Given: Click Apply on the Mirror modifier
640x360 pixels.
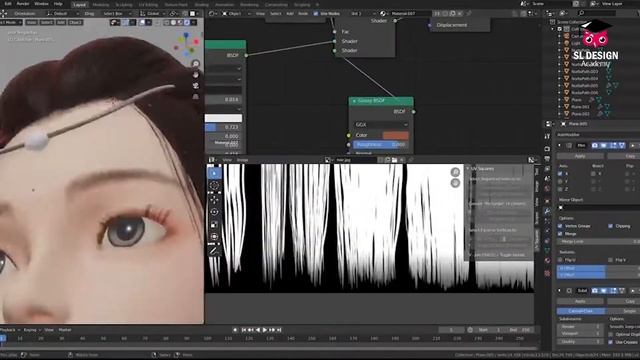Looking at the screenshot, I should click(580, 156).
